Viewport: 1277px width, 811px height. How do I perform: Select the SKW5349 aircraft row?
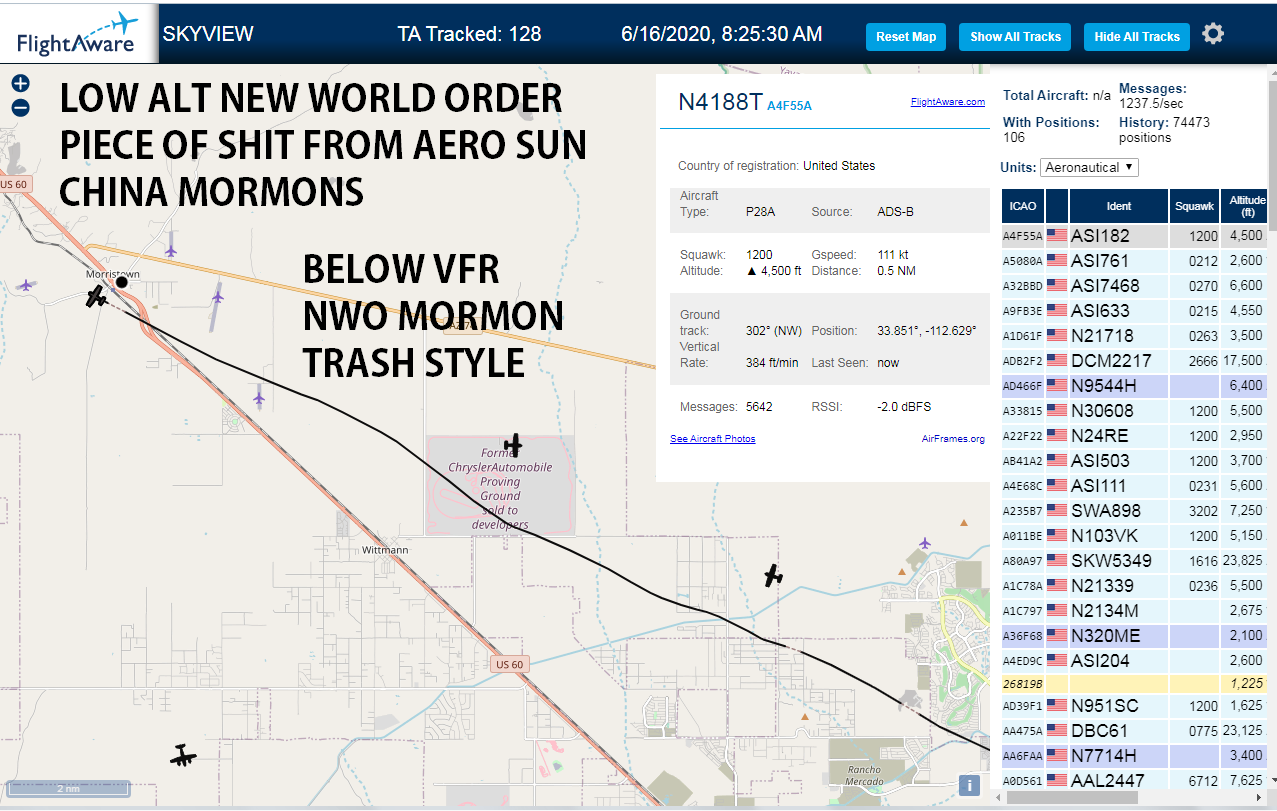pyautogui.click(x=1135, y=561)
